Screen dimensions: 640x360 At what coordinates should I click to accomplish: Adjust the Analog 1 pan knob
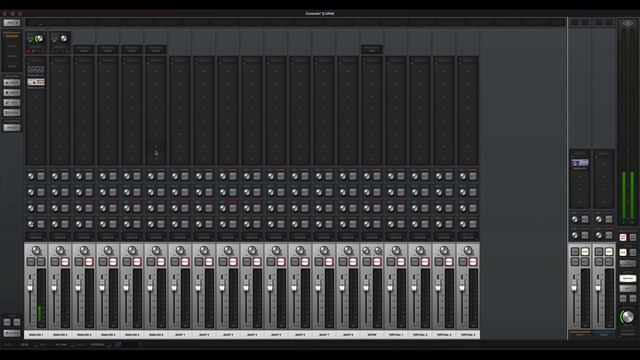(36, 251)
